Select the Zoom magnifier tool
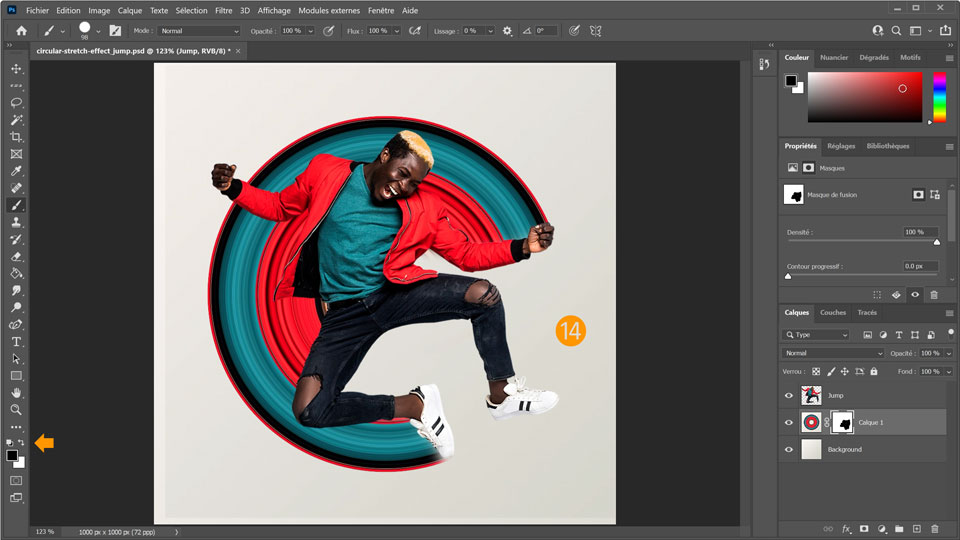This screenshot has width=960, height=540. pos(16,409)
